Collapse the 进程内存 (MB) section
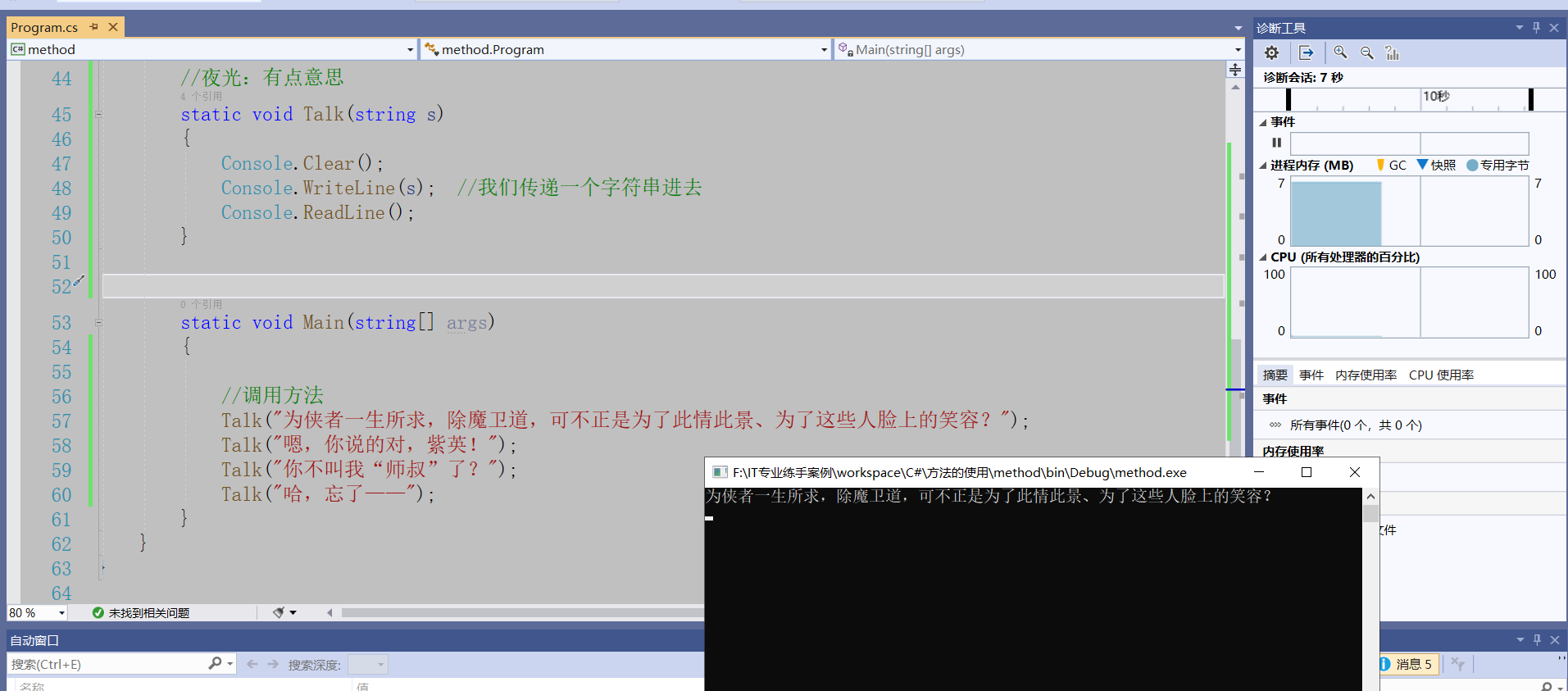Viewport: 1568px width, 691px height. pyautogui.click(x=1263, y=166)
